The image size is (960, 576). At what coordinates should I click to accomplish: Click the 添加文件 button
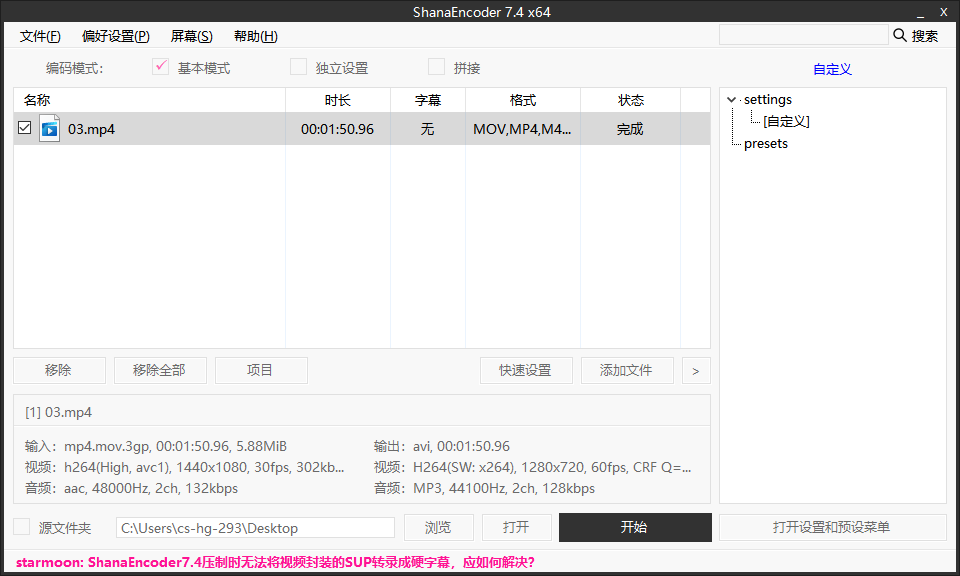click(627, 370)
